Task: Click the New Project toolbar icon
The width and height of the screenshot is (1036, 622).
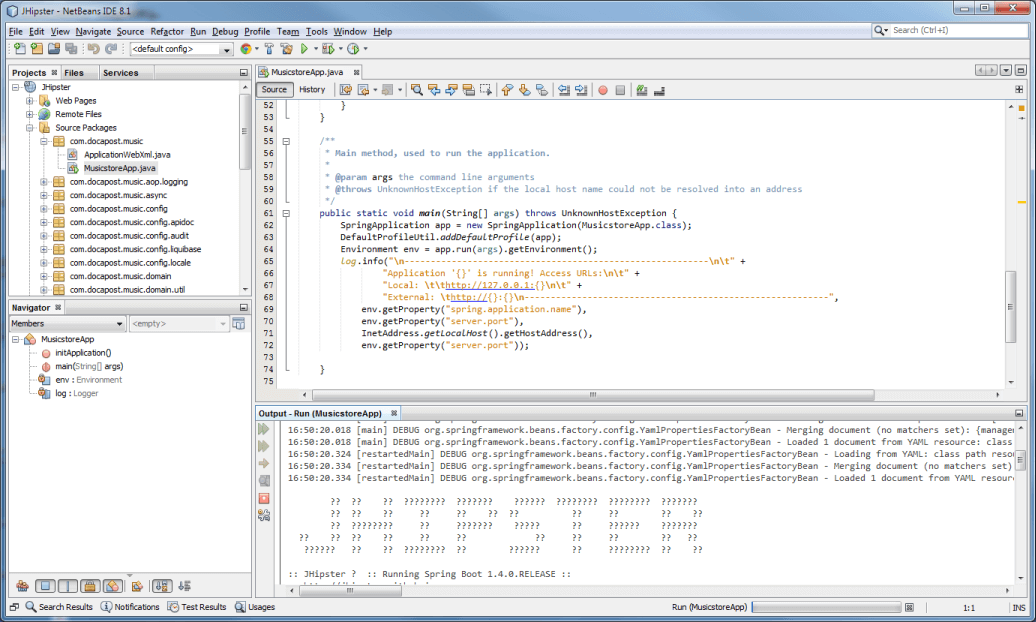Action: (x=37, y=48)
